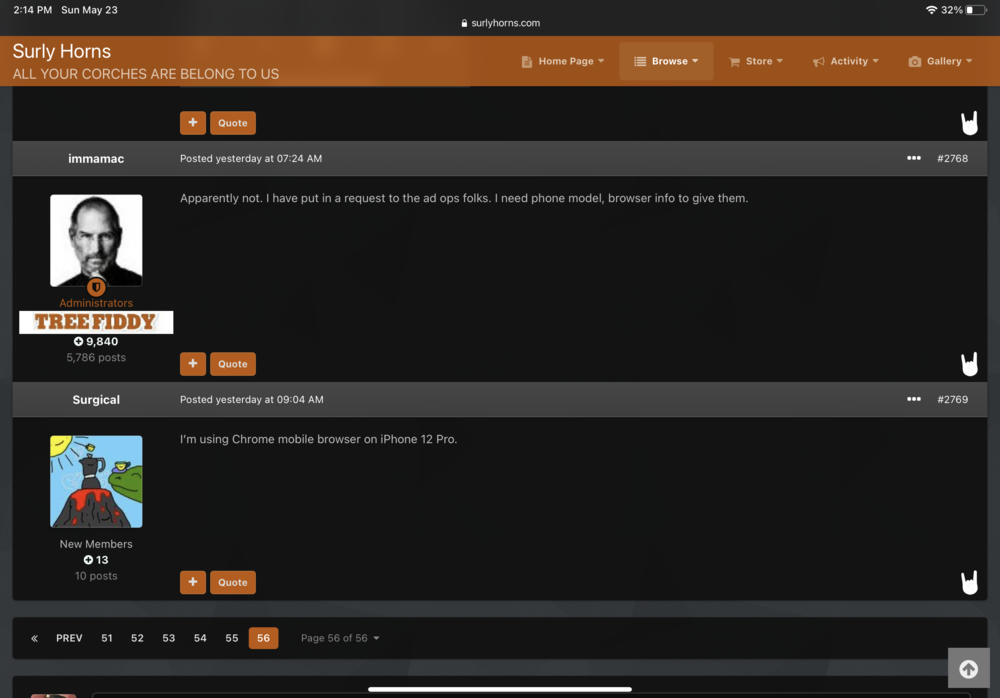Open the Gallery menu

tap(940, 61)
